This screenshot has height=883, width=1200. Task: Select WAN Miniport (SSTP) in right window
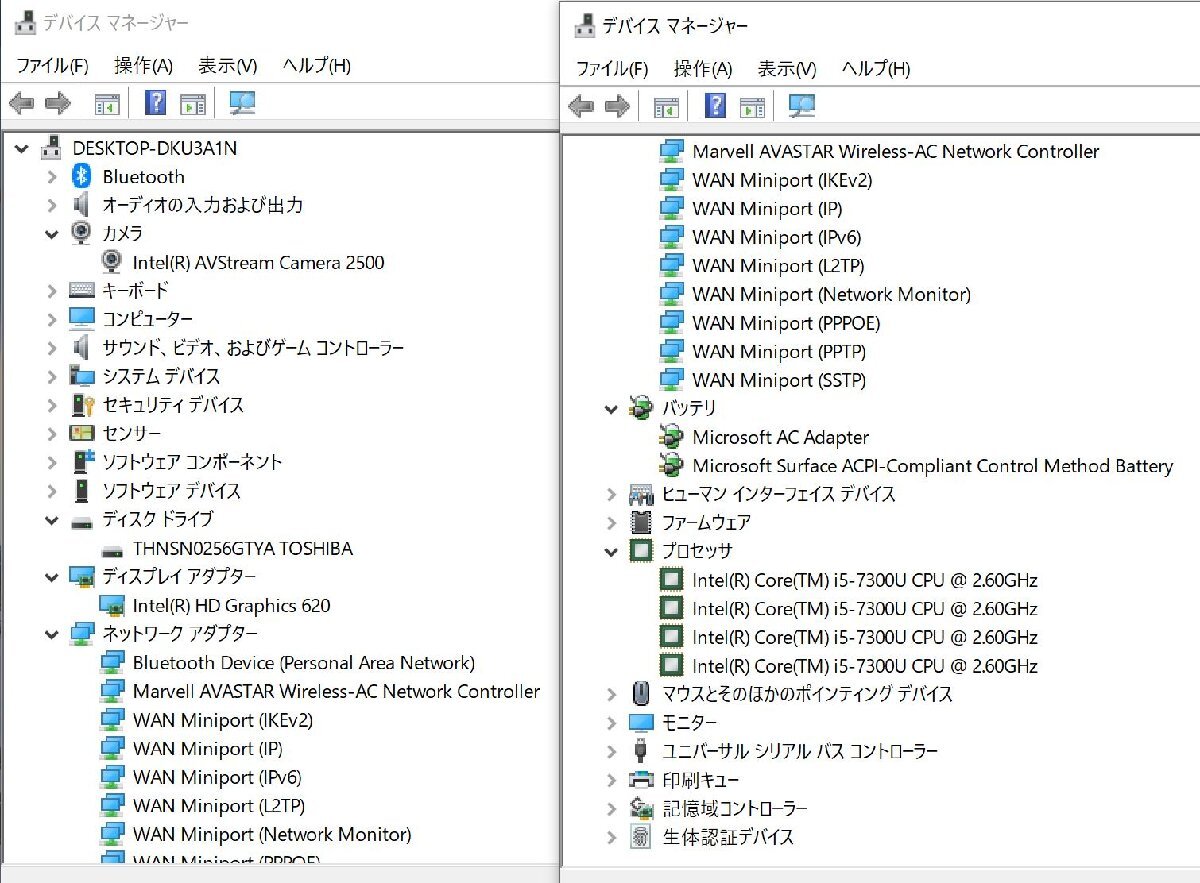pos(779,380)
